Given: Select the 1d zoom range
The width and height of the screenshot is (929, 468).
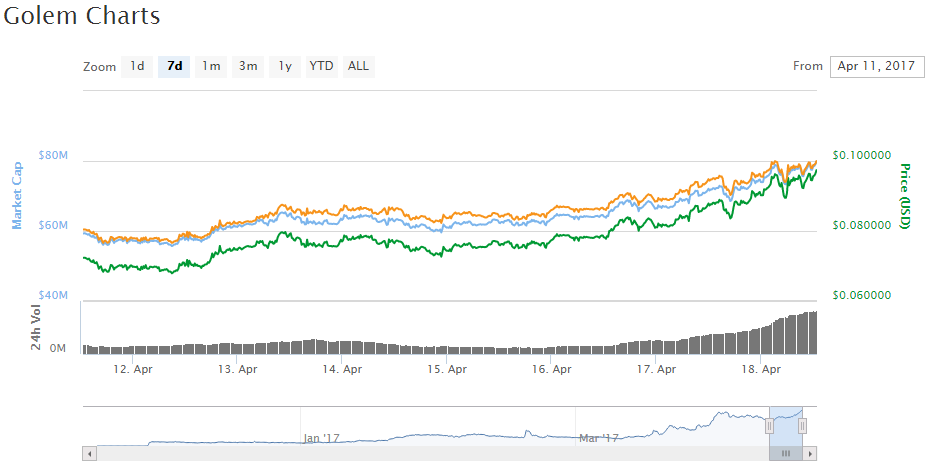Looking at the screenshot, I should [137, 66].
